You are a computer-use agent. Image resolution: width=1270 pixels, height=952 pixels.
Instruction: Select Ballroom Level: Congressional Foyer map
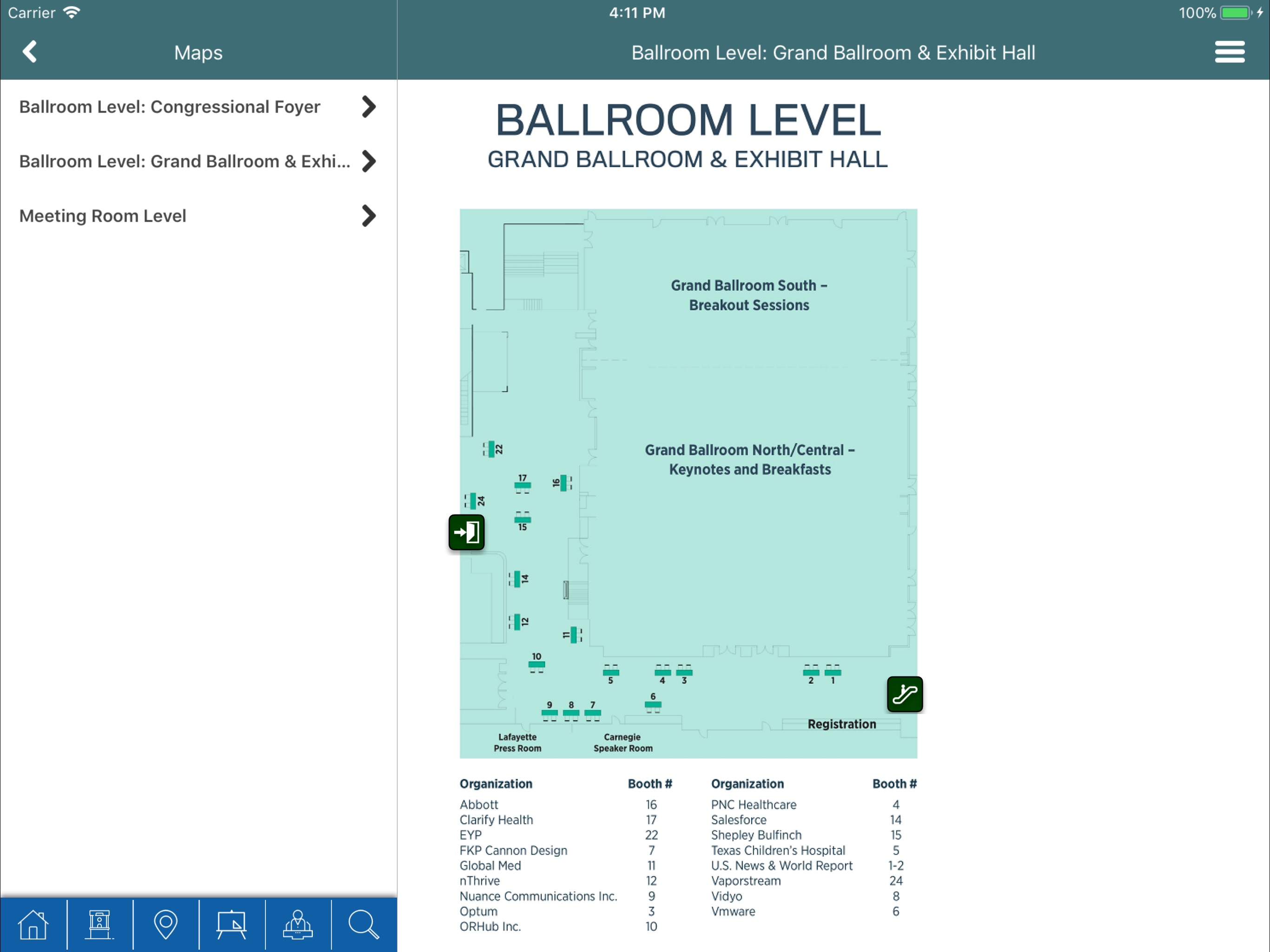pyautogui.click(x=198, y=107)
